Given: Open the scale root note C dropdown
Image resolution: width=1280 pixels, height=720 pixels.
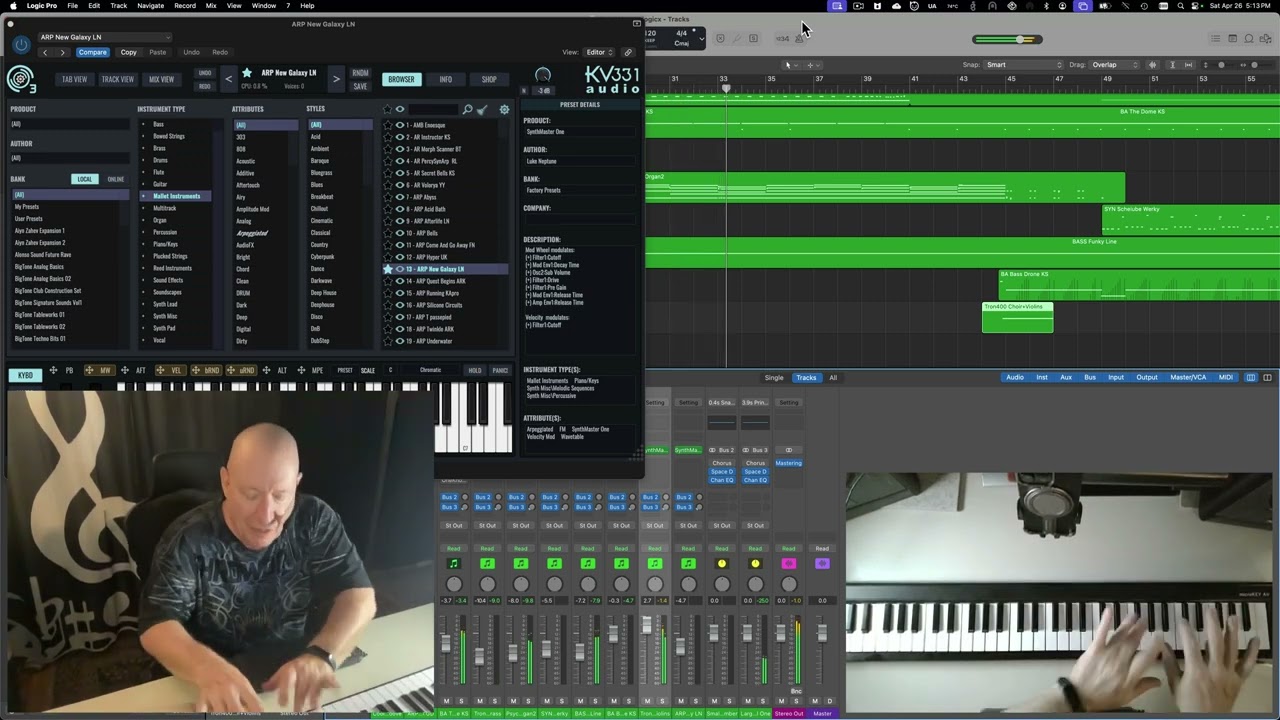Looking at the screenshot, I should 391,370.
